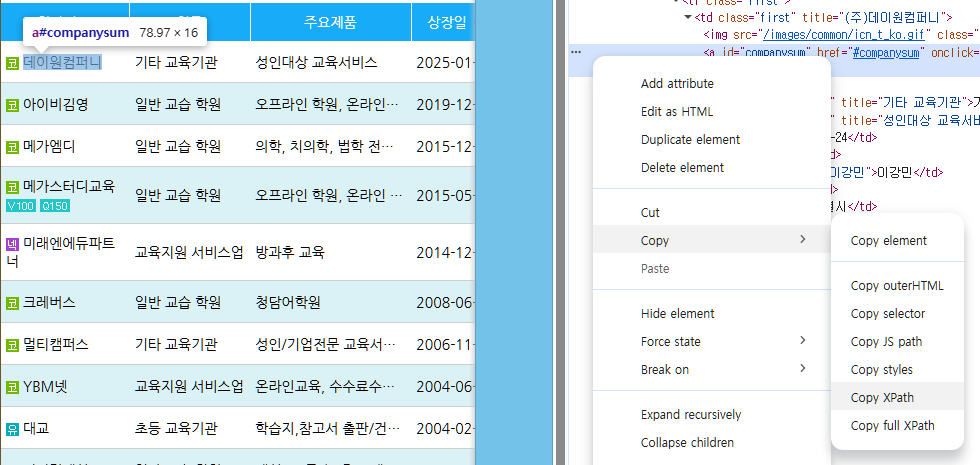Click the img element row in DOM tree

pos(841,34)
